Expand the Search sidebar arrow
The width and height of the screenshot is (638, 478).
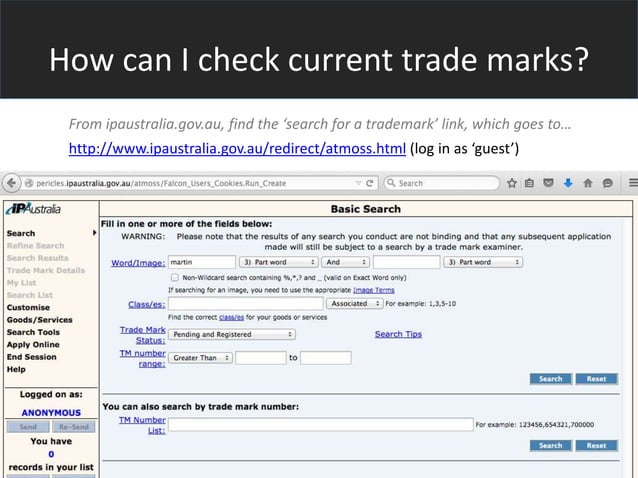tap(94, 233)
